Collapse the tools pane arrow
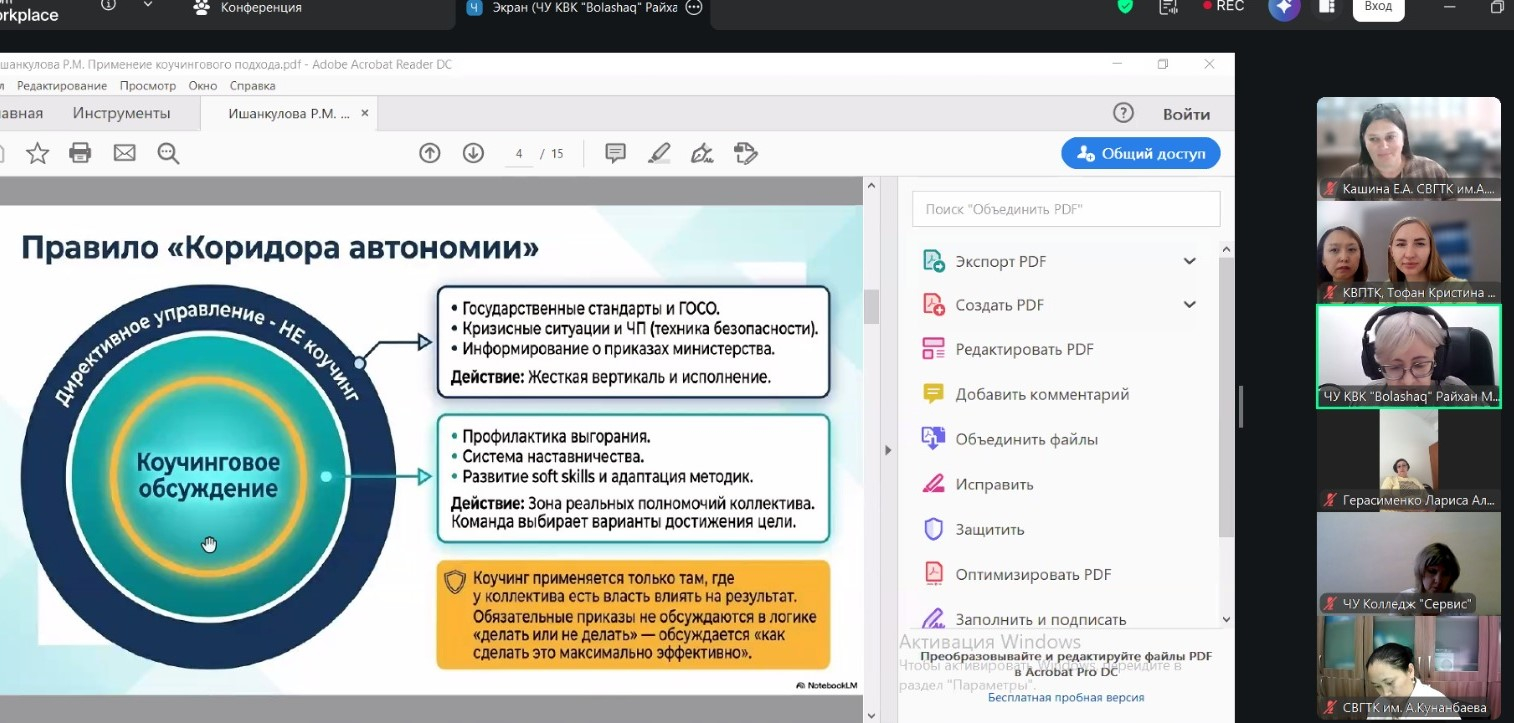 pos(887,451)
